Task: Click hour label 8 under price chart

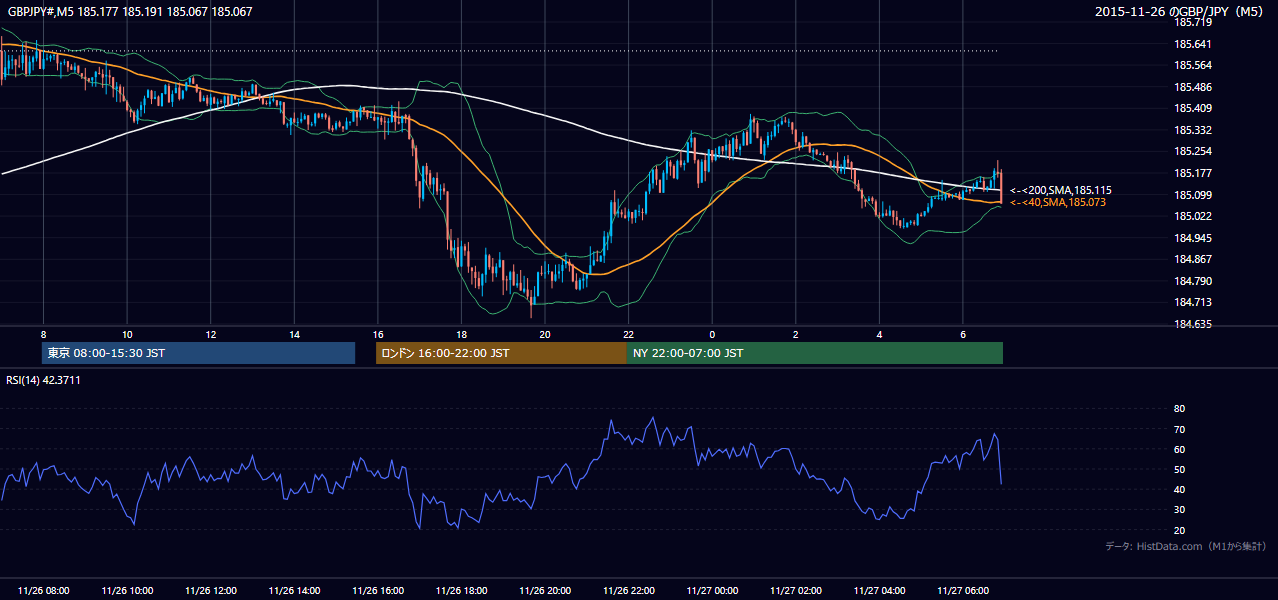Action: tap(43, 334)
